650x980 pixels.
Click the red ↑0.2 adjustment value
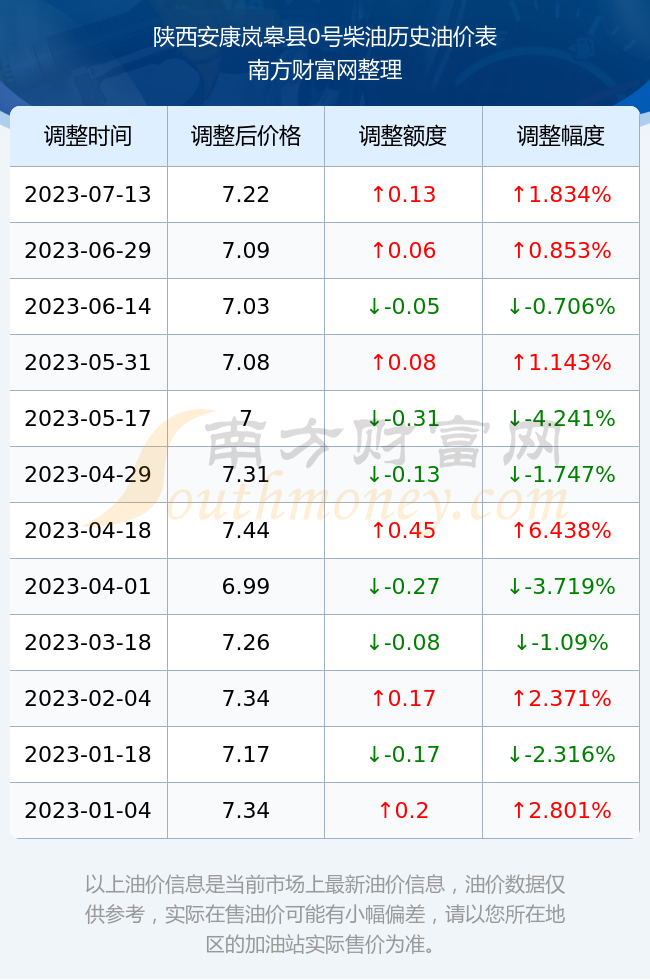403,810
